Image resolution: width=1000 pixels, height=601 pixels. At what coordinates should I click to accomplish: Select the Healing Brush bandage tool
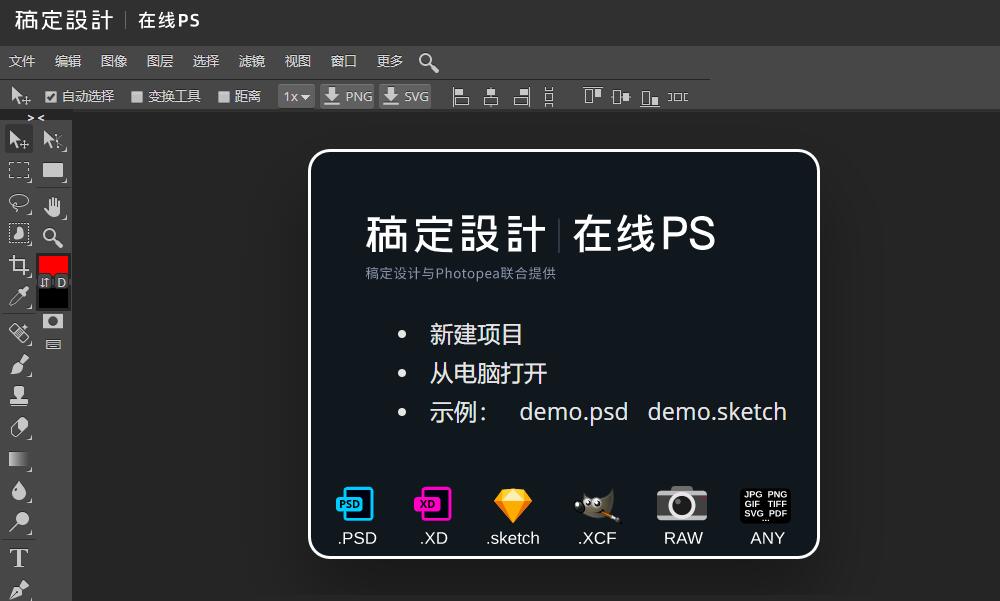coord(18,333)
